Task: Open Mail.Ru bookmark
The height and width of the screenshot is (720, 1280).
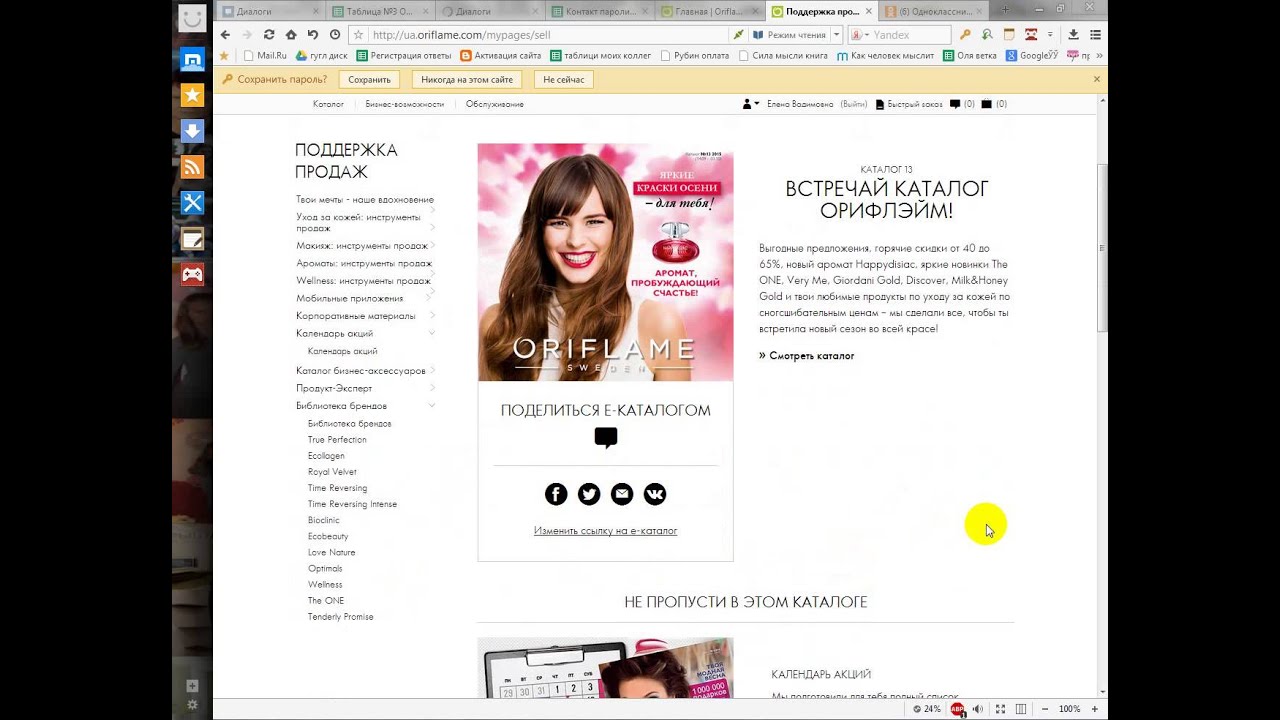Action: [x=265, y=56]
